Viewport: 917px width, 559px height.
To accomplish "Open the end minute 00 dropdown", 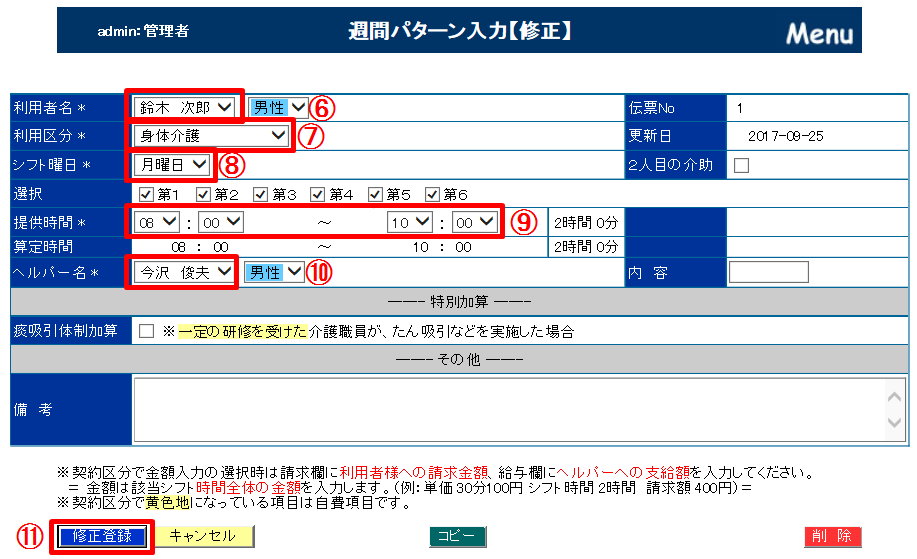I will tap(474, 222).
